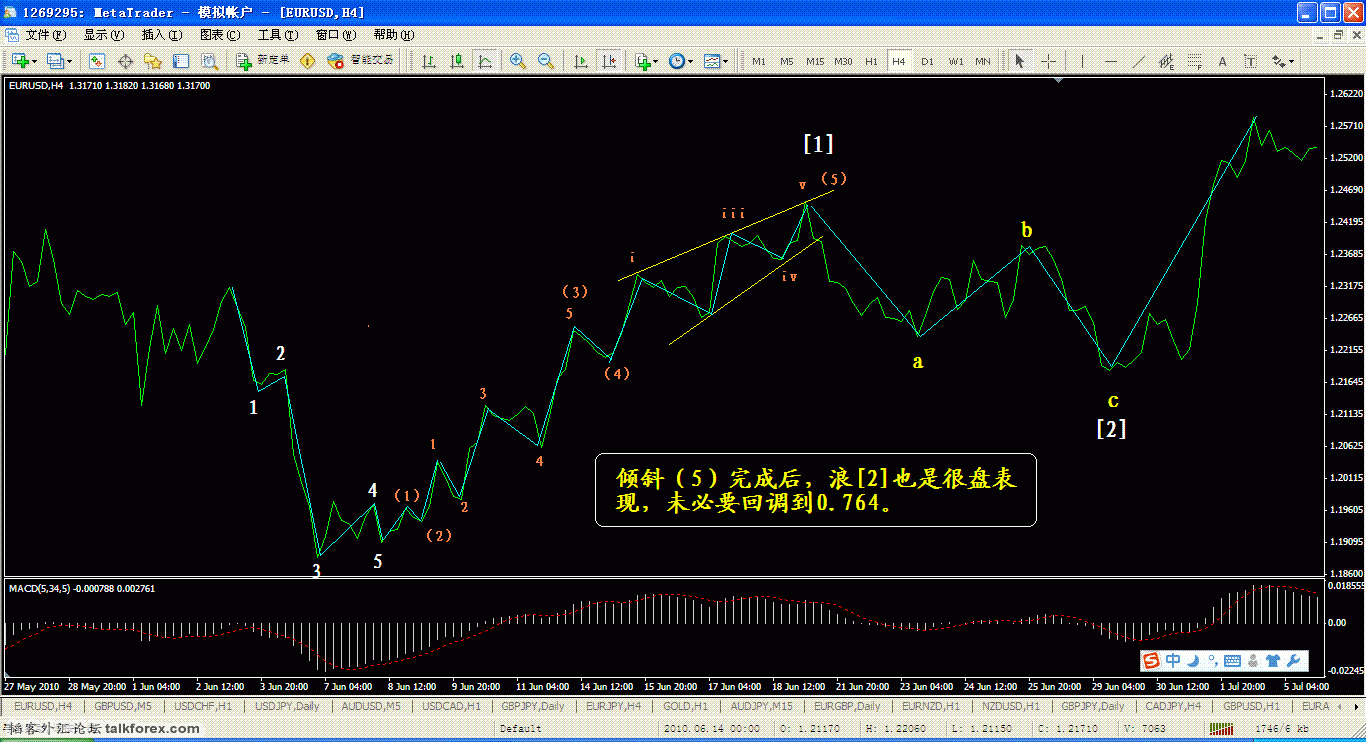
Task: Switch to the GBPUSD,M5 chart tab
Action: 125,706
